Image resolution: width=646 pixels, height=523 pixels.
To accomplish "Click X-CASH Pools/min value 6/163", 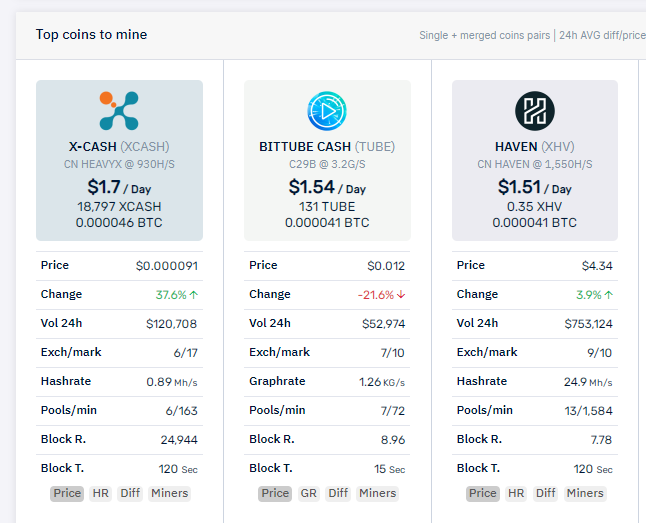I will [x=182, y=411].
